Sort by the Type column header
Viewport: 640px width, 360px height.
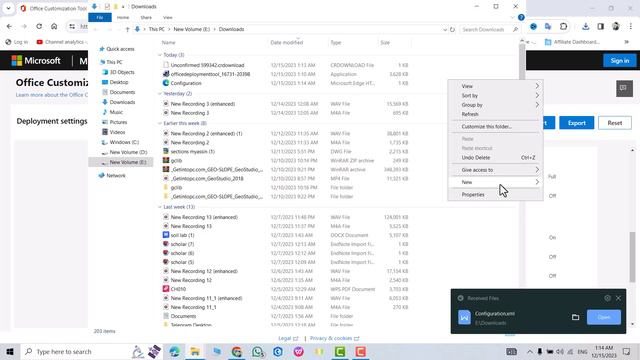coord(336,42)
